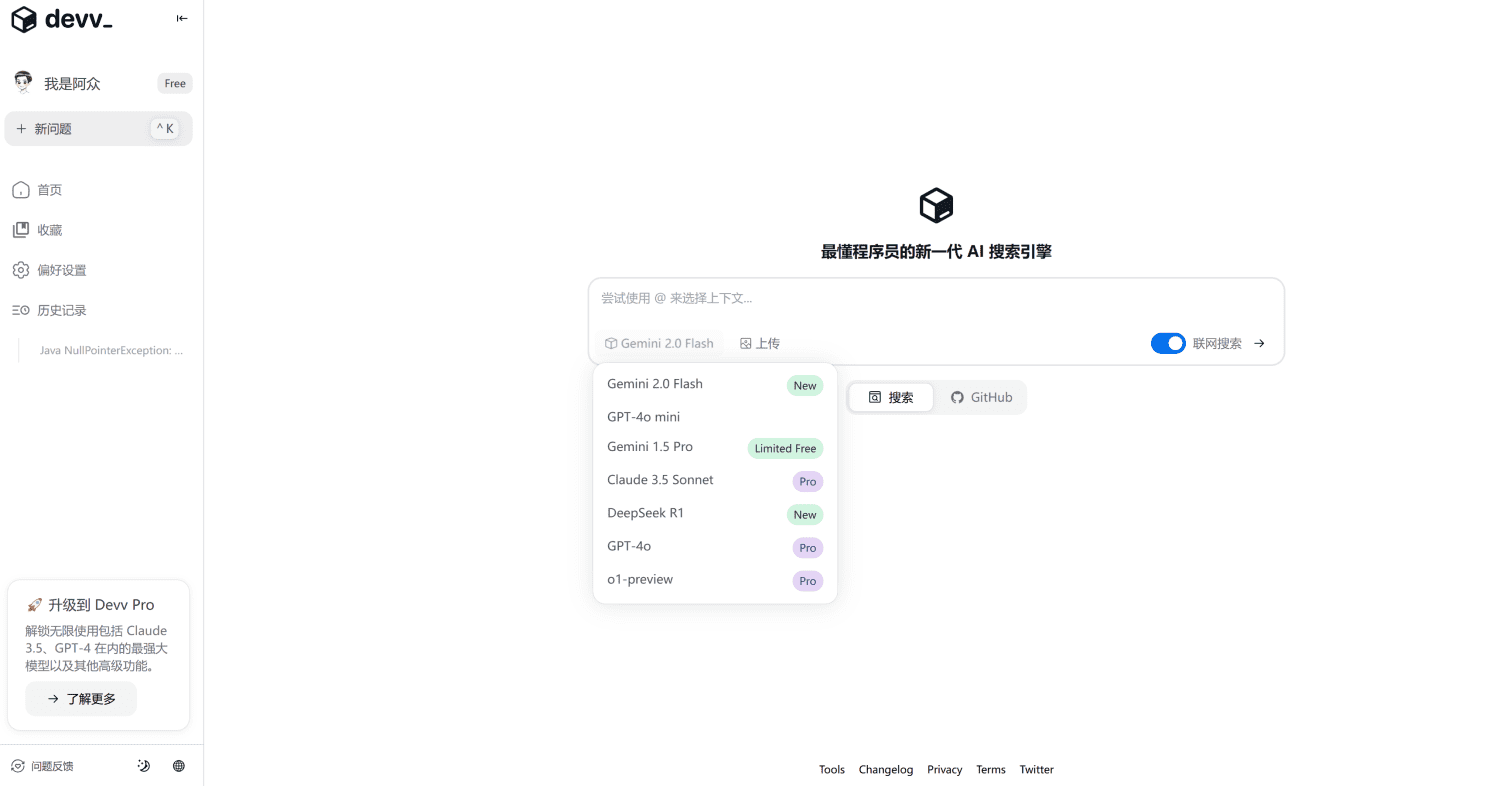Open the Tools footer link
Image resolution: width=1500 pixels, height=786 pixels.
pyautogui.click(x=832, y=770)
